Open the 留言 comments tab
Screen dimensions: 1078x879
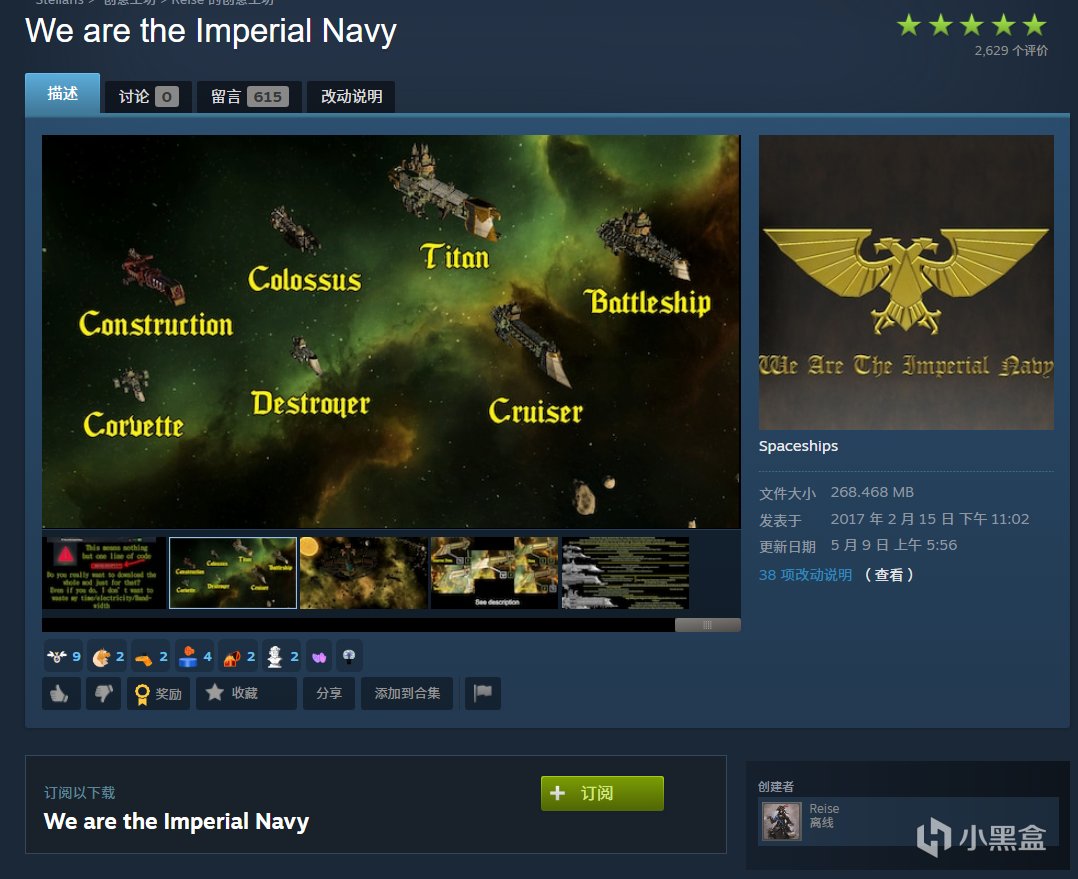pos(249,96)
